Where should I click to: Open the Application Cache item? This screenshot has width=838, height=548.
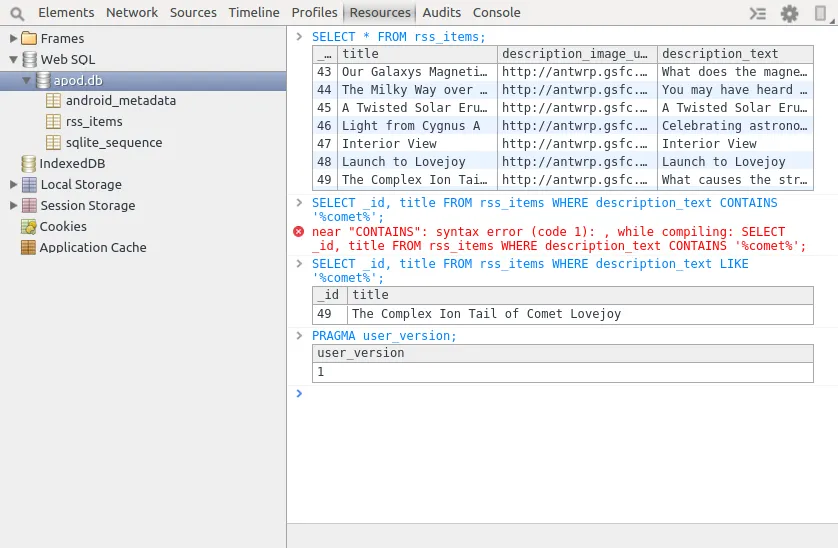(92, 247)
